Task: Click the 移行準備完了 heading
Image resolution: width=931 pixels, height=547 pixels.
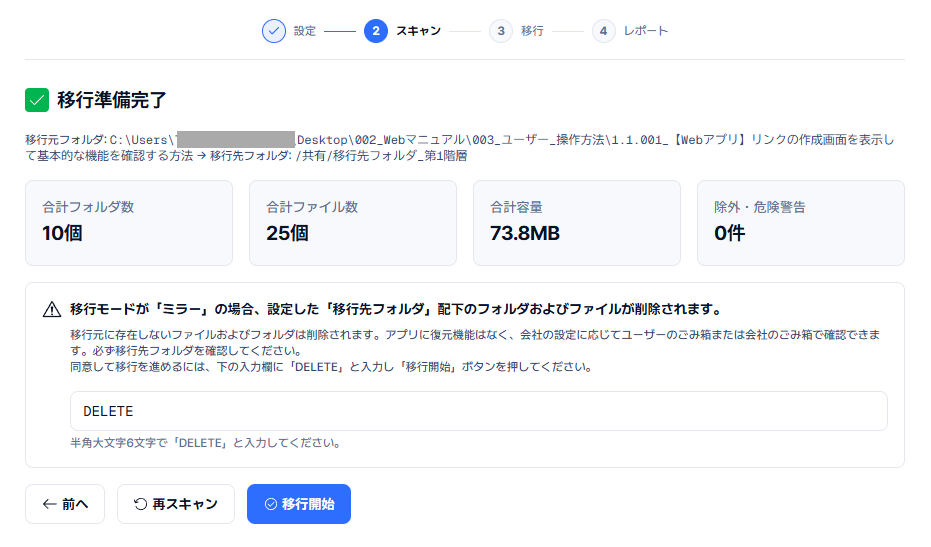Action: click(112, 100)
